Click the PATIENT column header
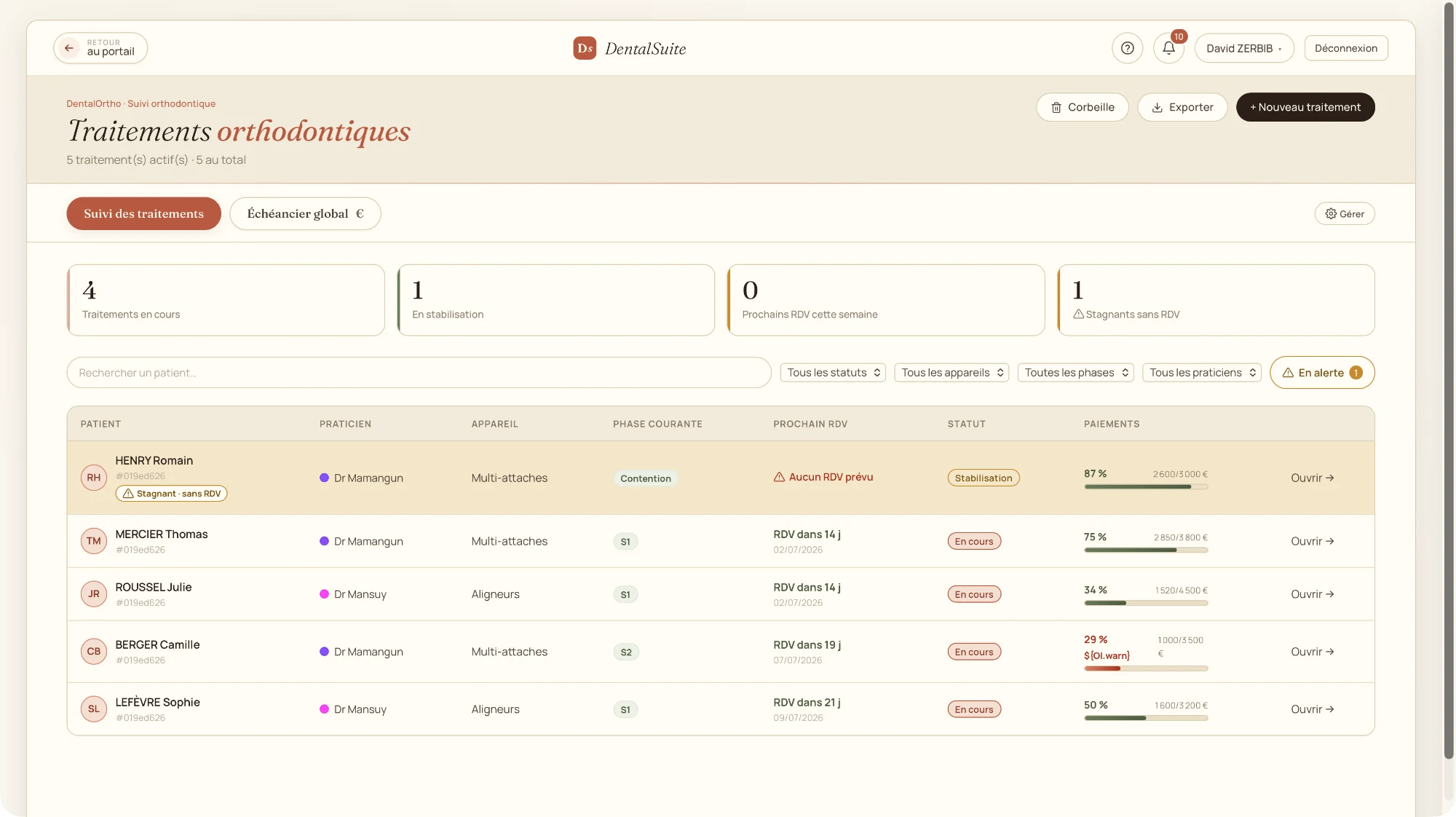1456x817 pixels. (100, 424)
